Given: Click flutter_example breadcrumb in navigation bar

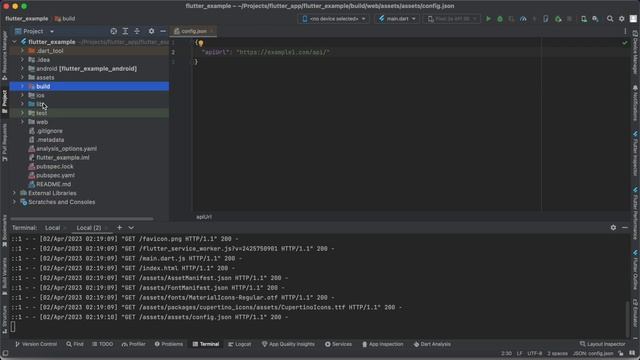Looking at the screenshot, I should (27, 19).
